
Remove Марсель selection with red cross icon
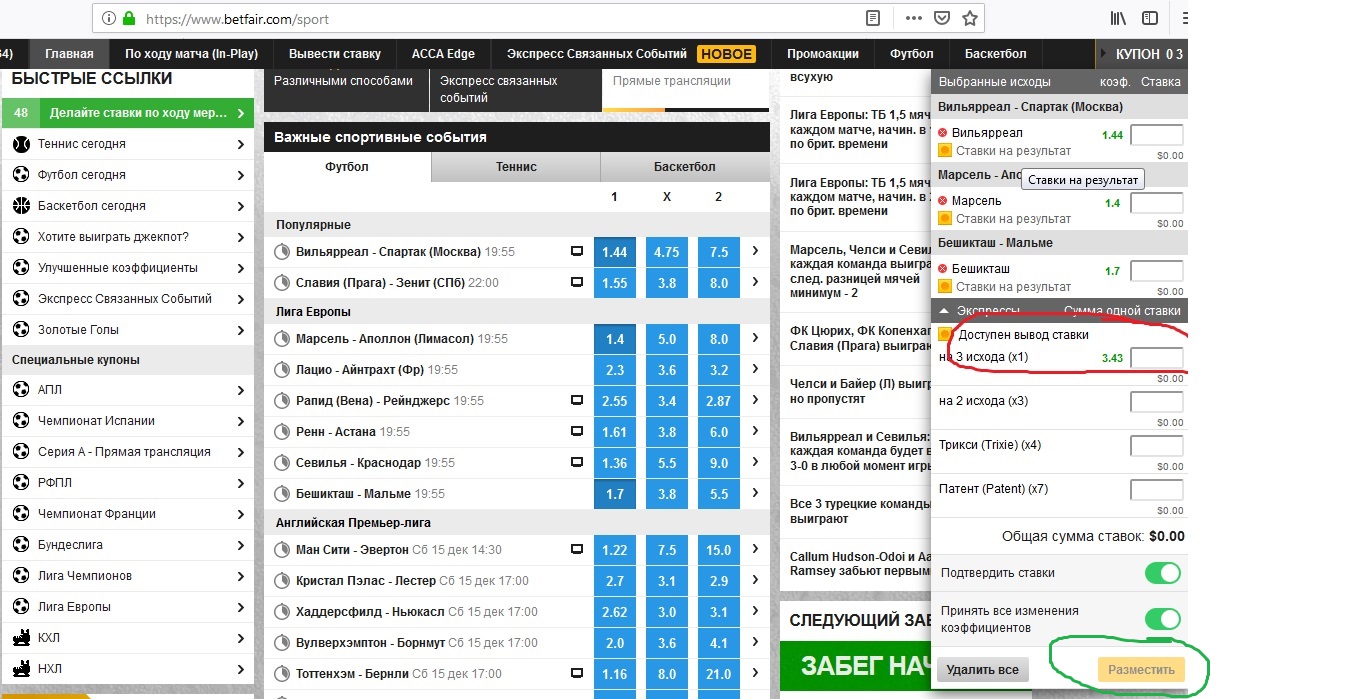point(942,201)
